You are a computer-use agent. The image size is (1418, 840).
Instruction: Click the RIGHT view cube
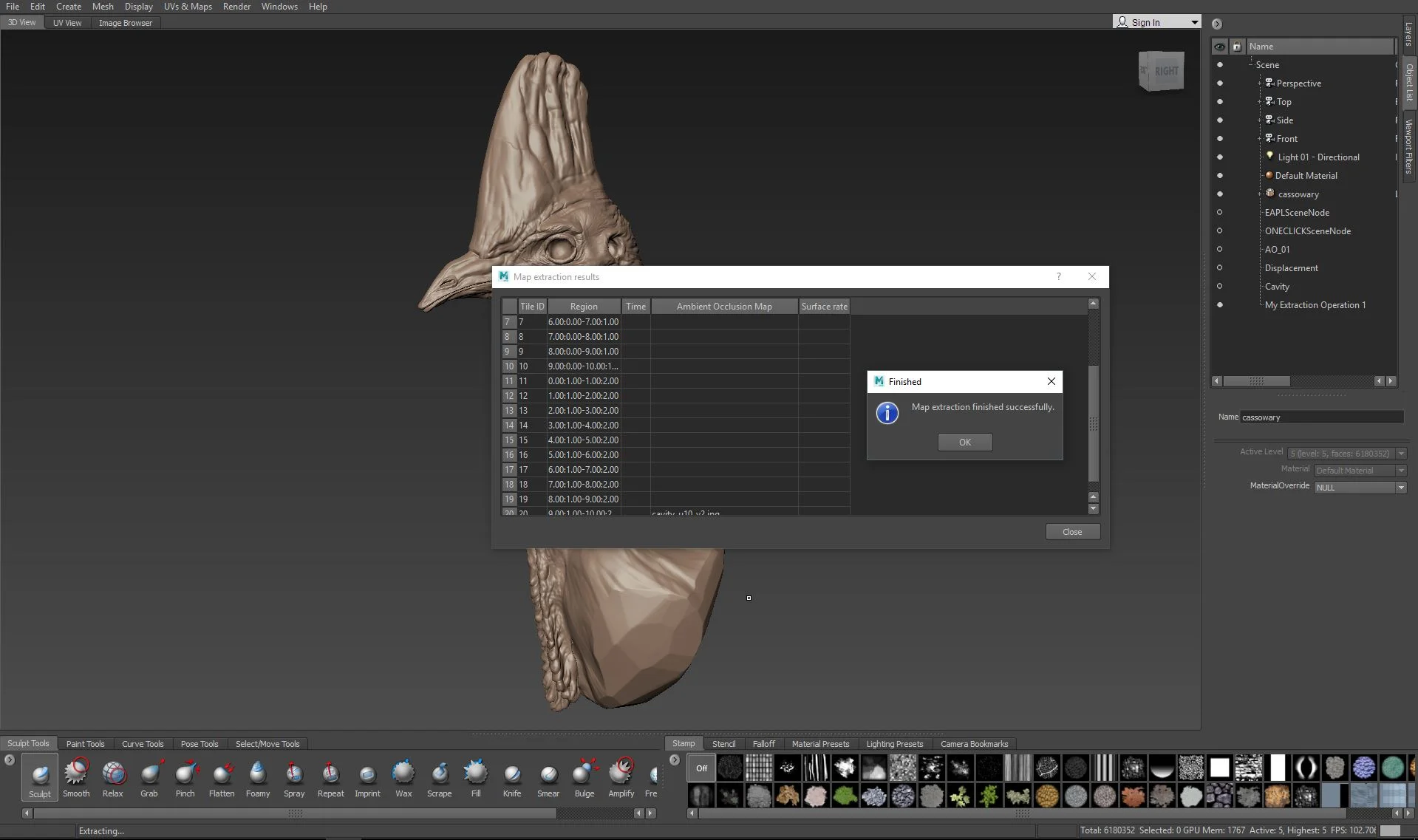tap(1162, 71)
